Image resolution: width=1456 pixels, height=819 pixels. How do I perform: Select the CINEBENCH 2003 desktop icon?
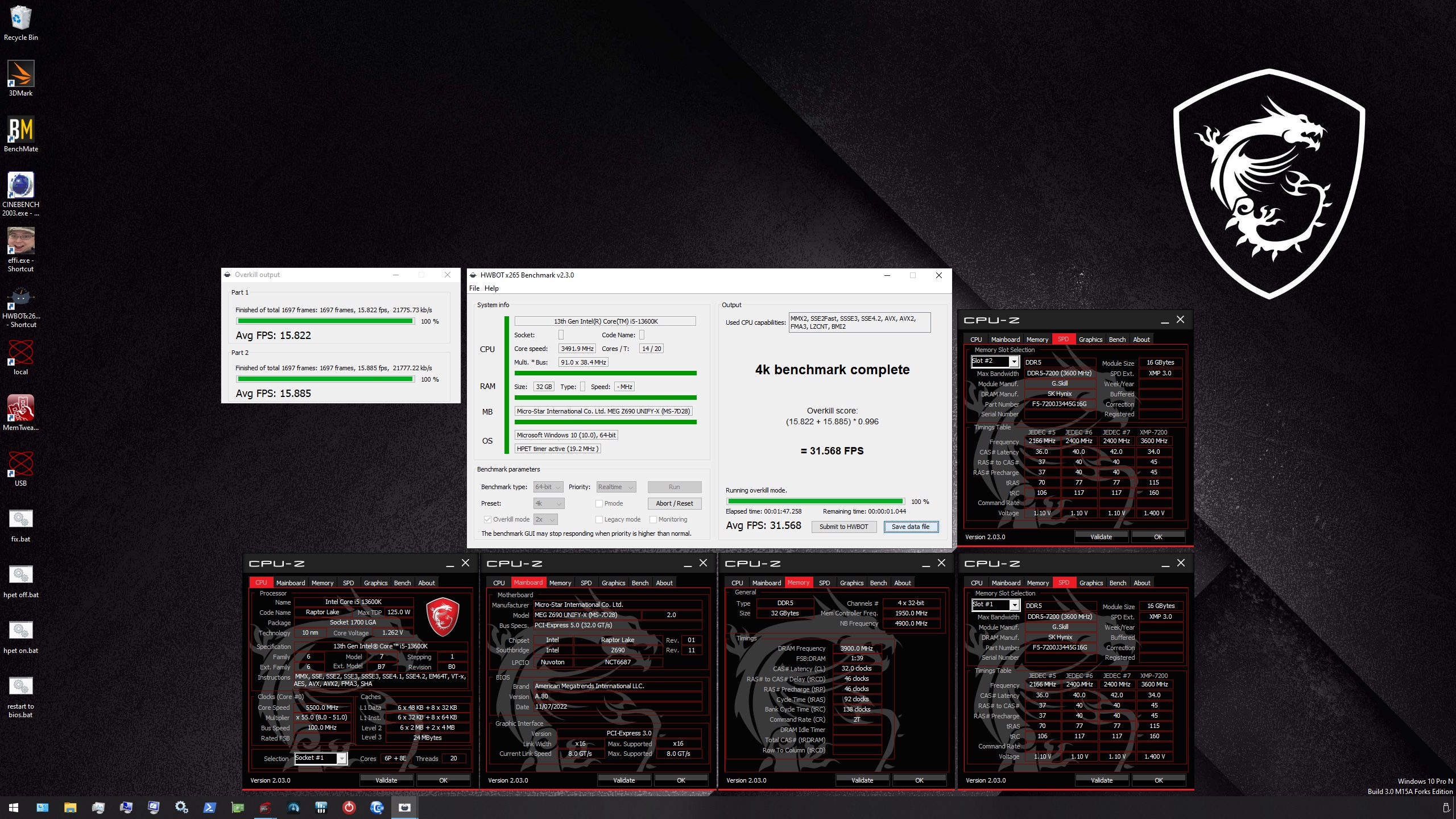tap(20, 194)
